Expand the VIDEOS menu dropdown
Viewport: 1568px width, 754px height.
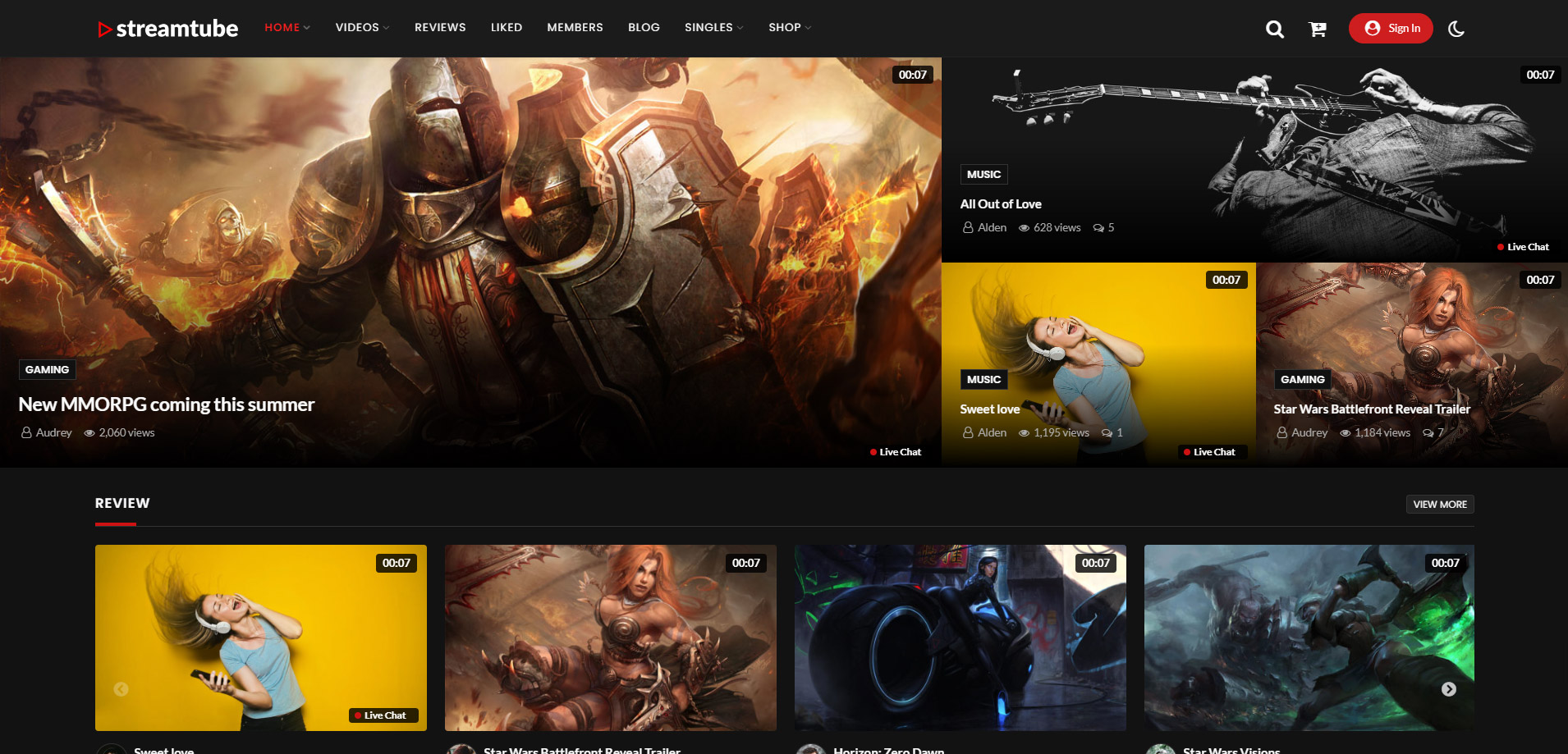pos(362,27)
